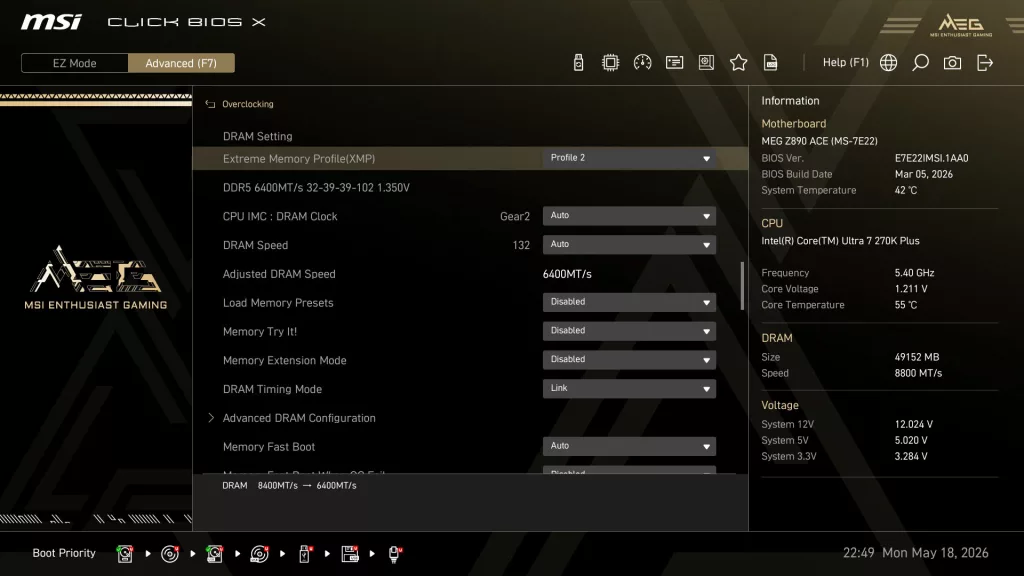The image size is (1024, 576).
Task: Select the CPU IMC : DRAM Clock label
Action: 280,216
